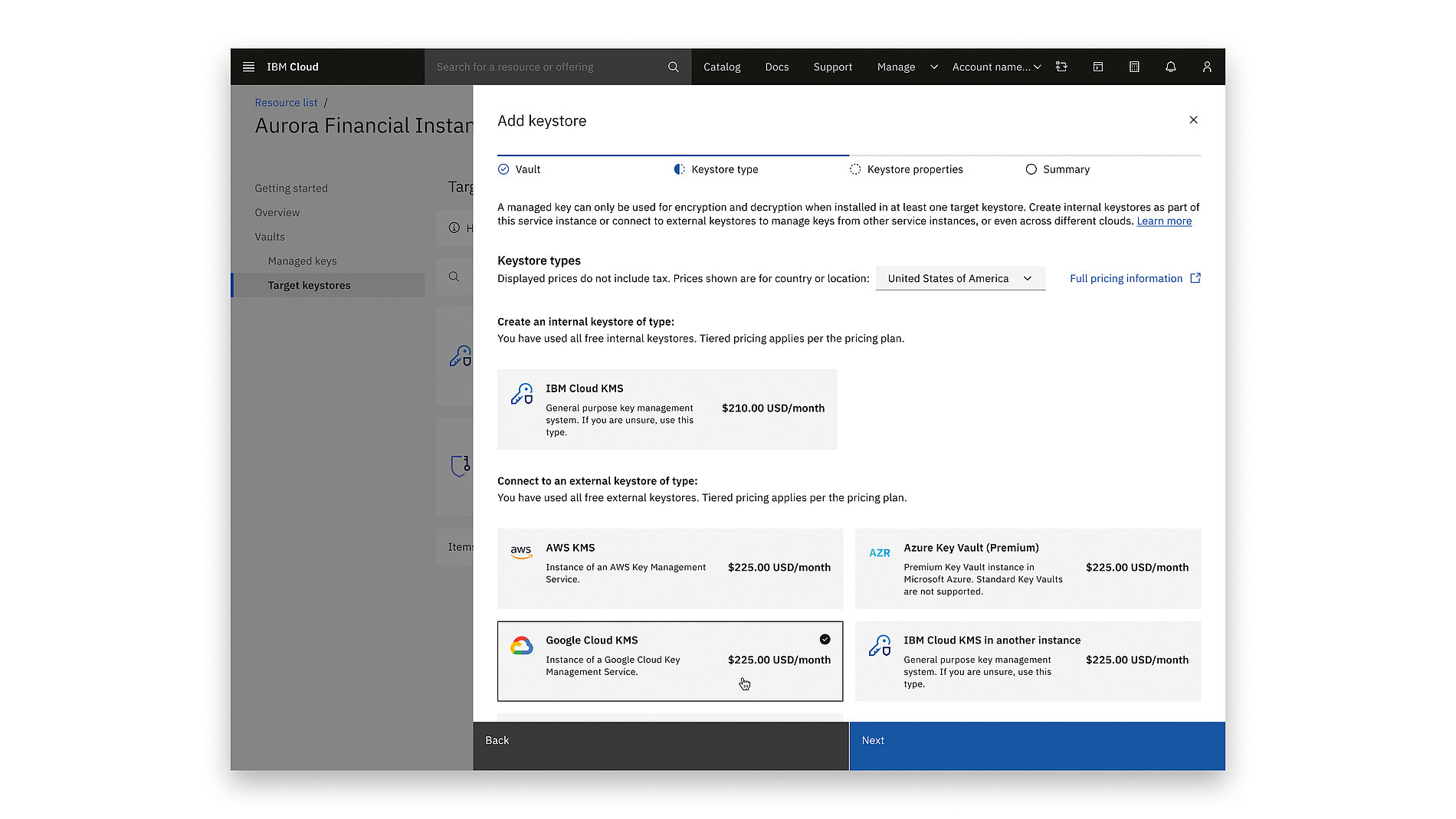Click the search icon in Target keystores page

click(454, 277)
